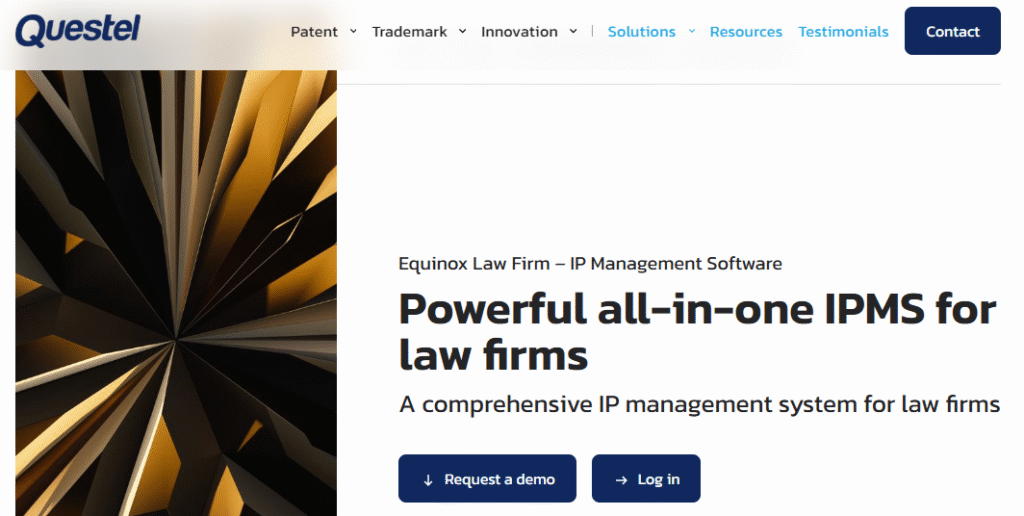Screen dimensions: 1024x516
Task: Click the Questel logo
Action: 78,31
